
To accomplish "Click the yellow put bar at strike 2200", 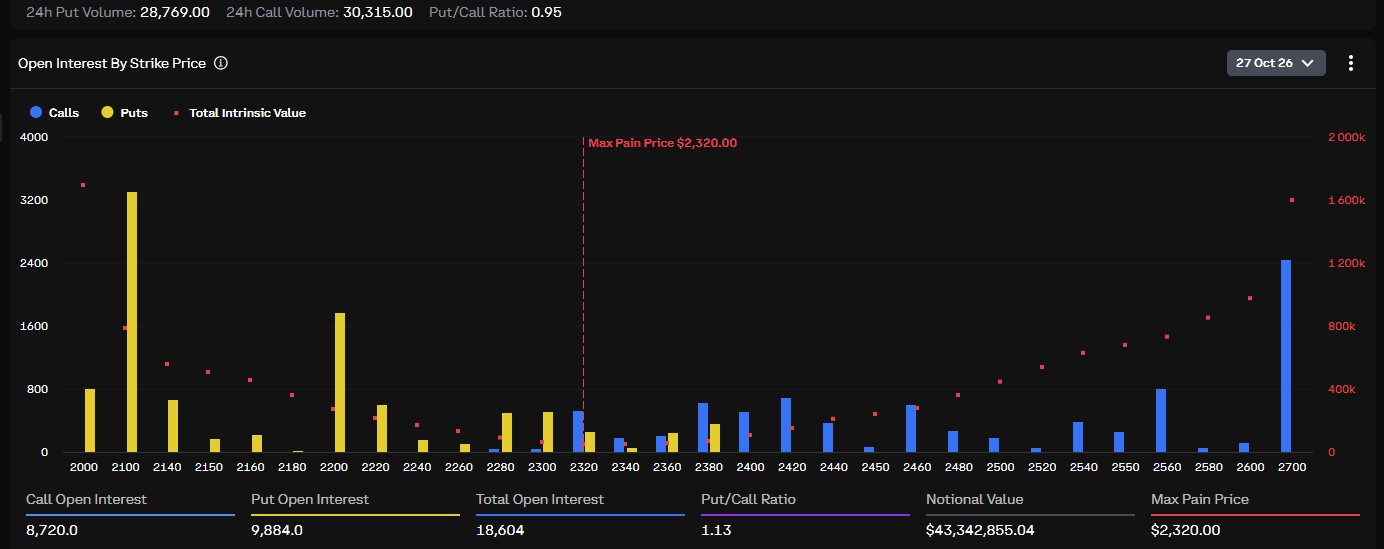I will coord(340,382).
